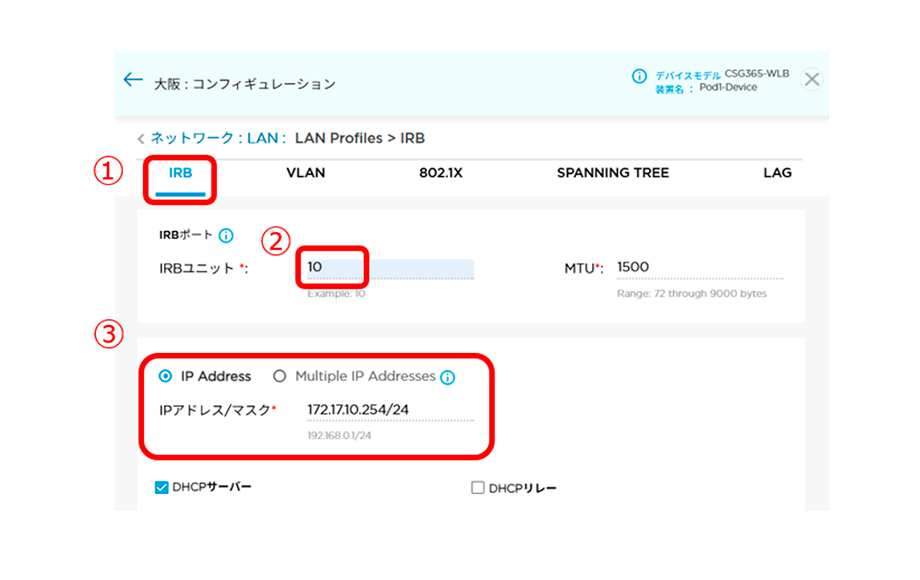Click the info icon beside デバイスモデル
This screenshot has height=580, width=920.
(x=639, y=76)
